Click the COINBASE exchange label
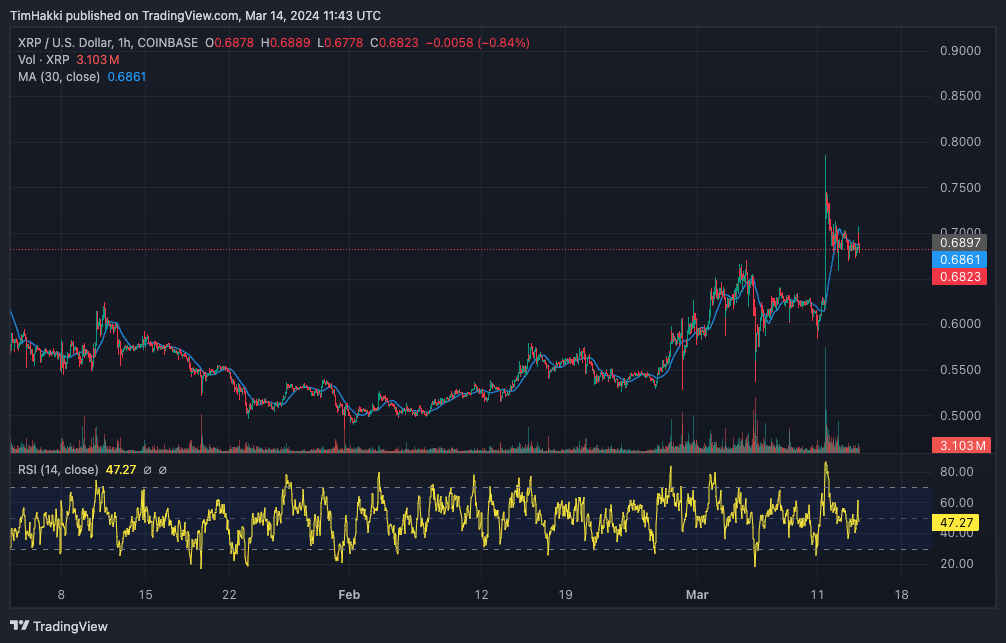1006x643 pixels. [x=167, y=43]
